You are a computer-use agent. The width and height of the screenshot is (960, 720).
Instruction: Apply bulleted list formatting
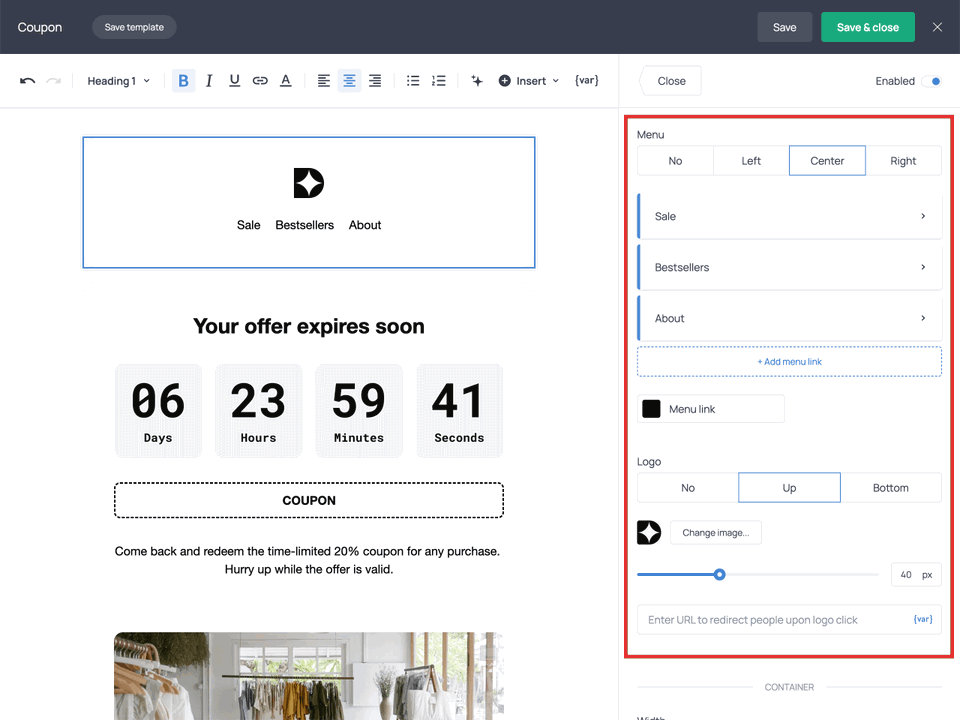pyautogui.click(x=413, y=81)
